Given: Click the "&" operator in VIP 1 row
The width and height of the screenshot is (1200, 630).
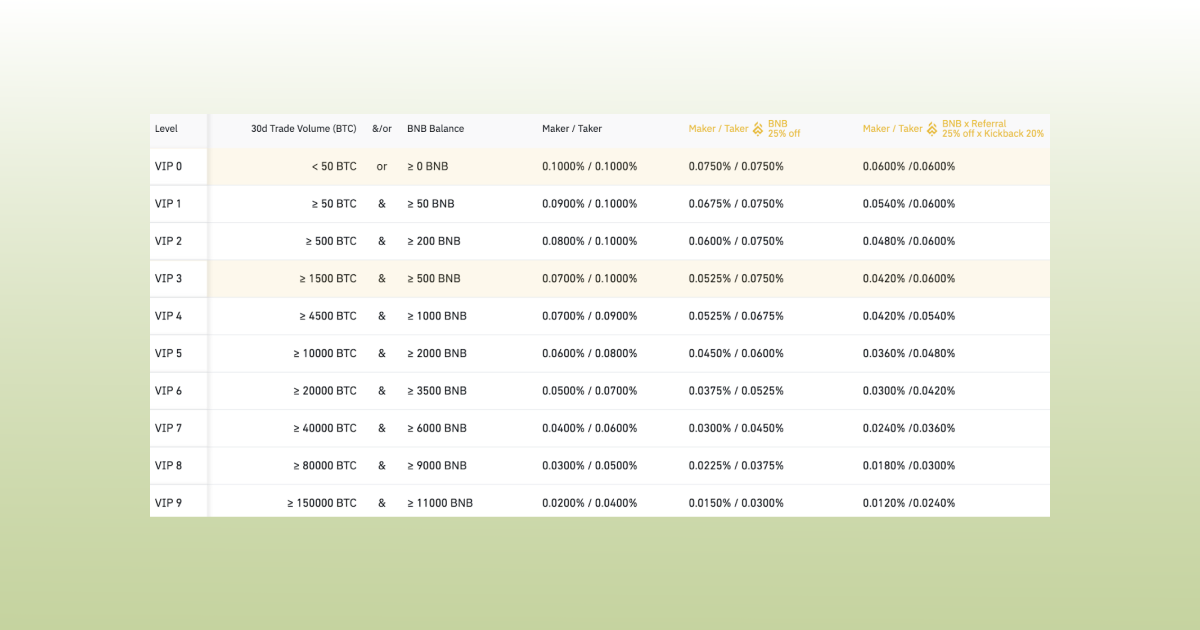Looking at the screenshot, I should point(381,203).
